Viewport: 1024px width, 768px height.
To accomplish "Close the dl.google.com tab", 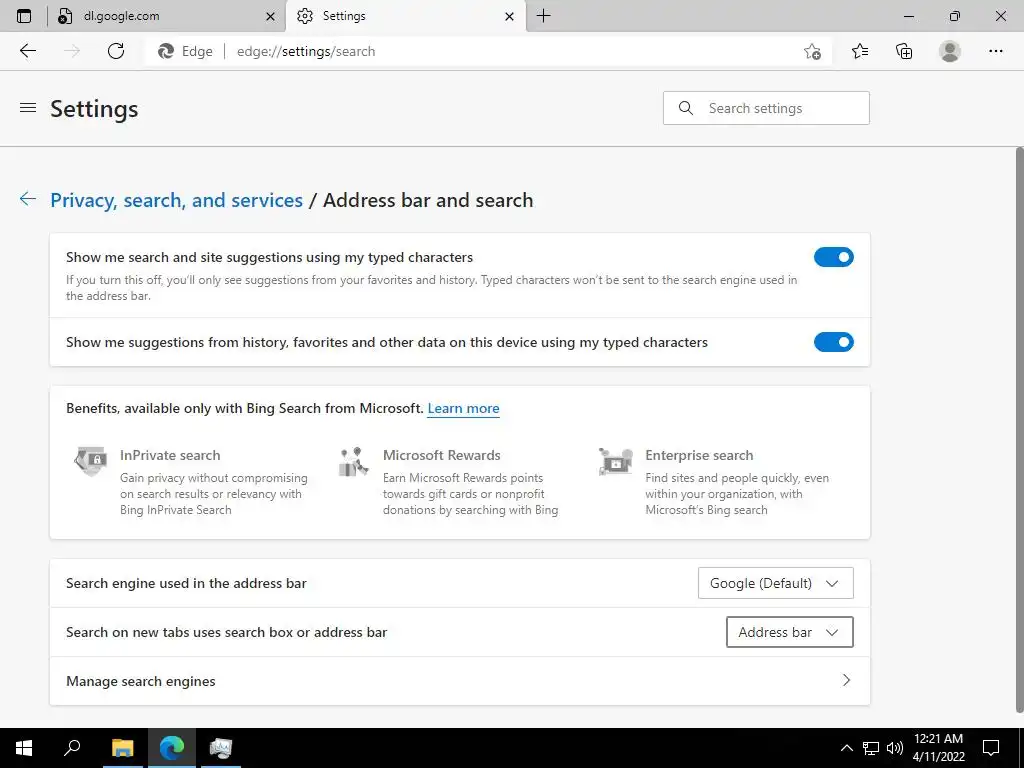I will point(270,16).
